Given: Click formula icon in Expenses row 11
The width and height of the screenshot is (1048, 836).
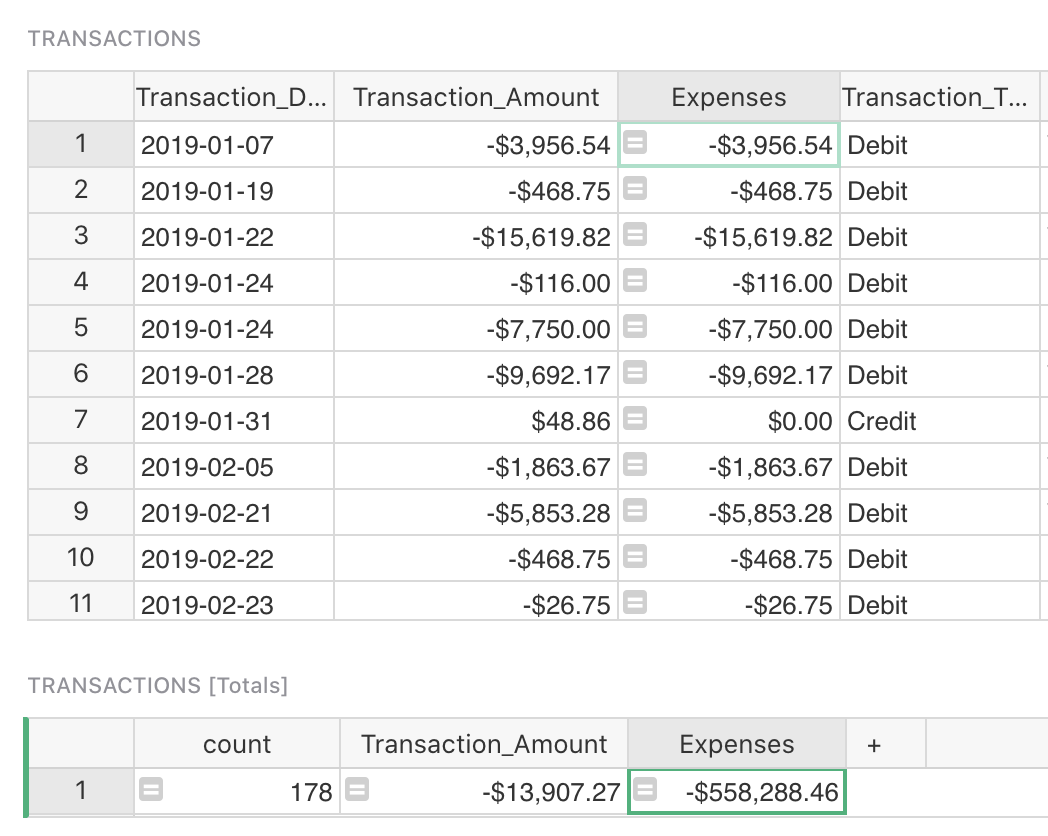Looking at the screenshot, I should pos(635,603).
